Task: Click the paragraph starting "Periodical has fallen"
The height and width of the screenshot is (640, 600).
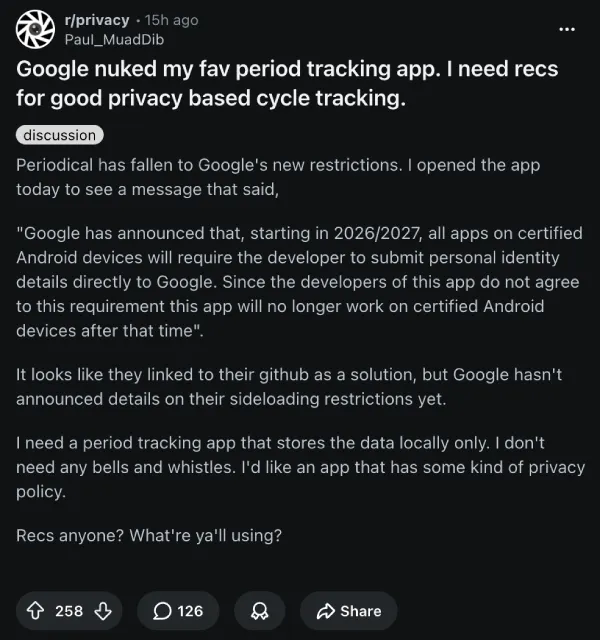Action: pyautogui.click(x=290, y=175)
